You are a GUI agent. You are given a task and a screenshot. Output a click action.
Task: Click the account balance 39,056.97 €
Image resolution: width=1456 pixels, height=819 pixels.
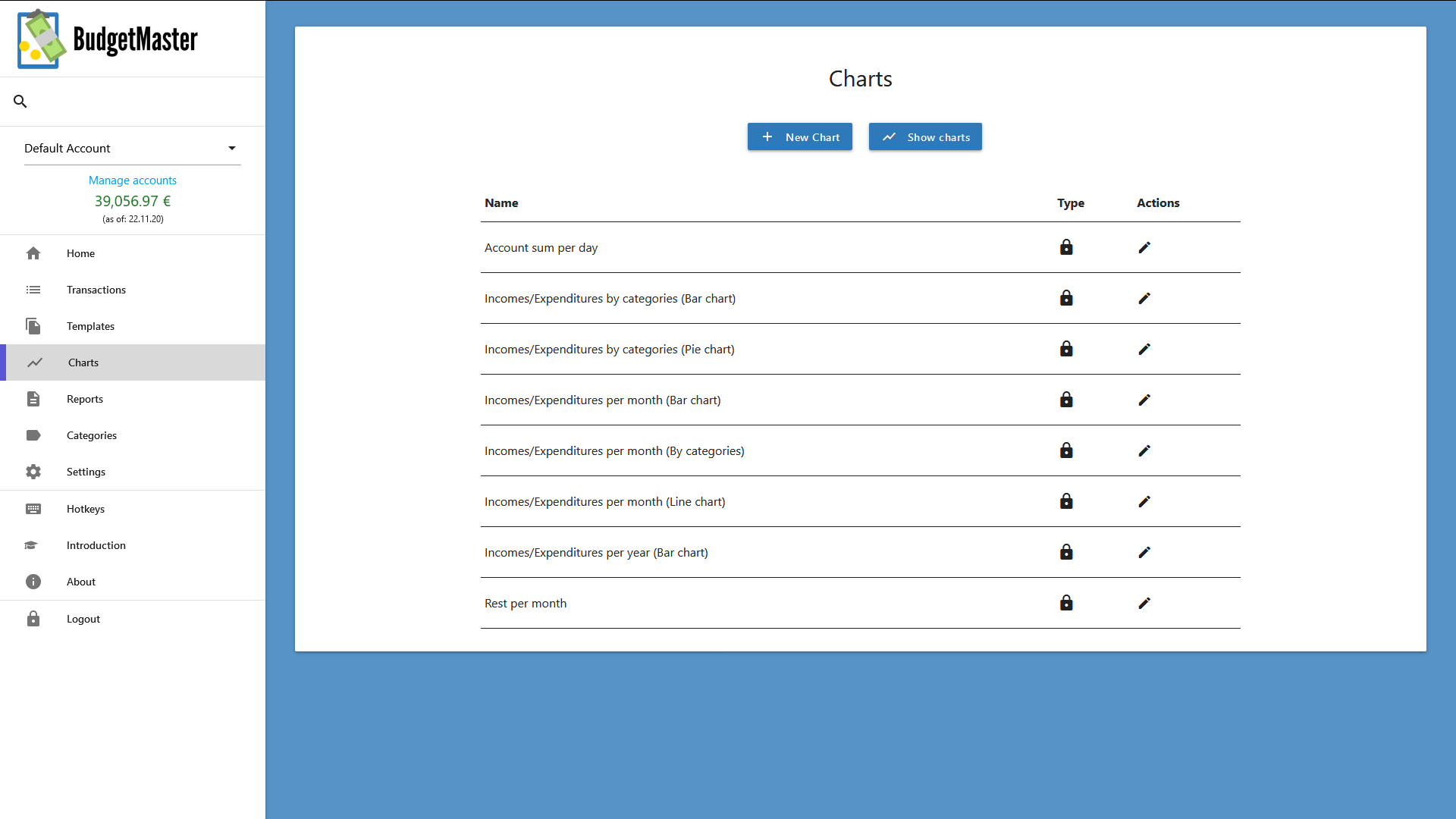(x=133, y=201)
